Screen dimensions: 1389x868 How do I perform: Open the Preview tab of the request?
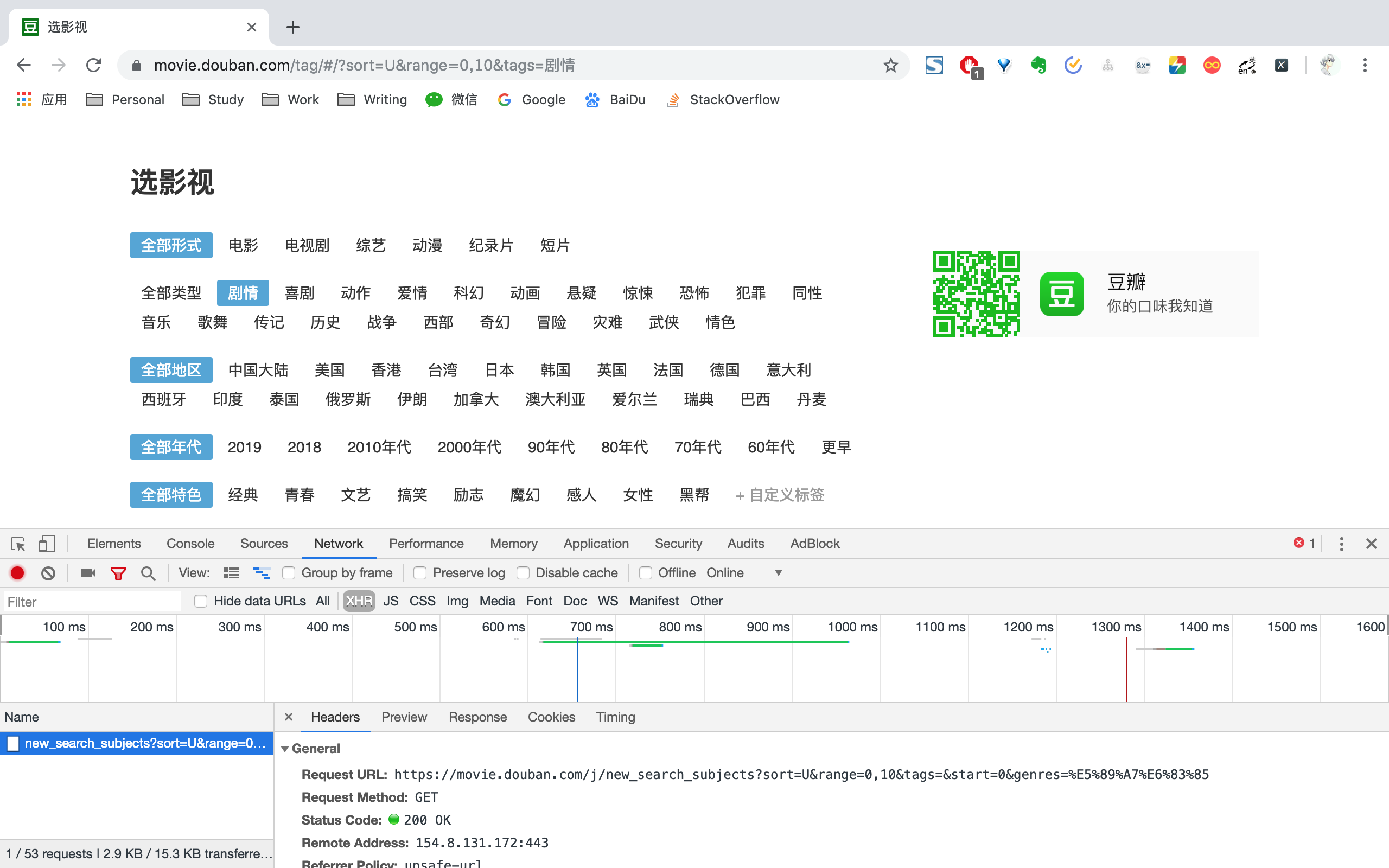coord(404,717)
